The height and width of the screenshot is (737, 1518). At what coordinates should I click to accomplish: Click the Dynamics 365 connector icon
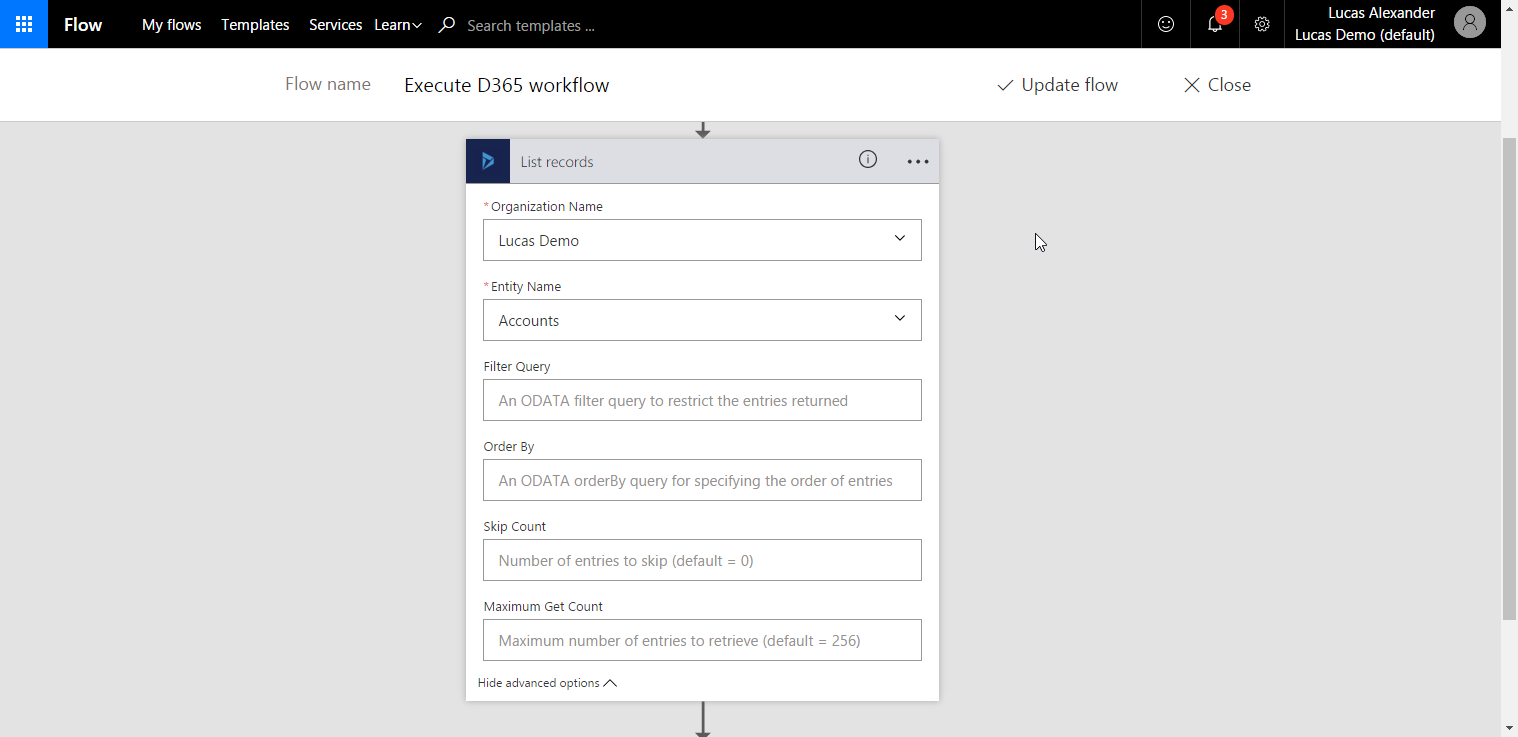(x=488, y=161)
